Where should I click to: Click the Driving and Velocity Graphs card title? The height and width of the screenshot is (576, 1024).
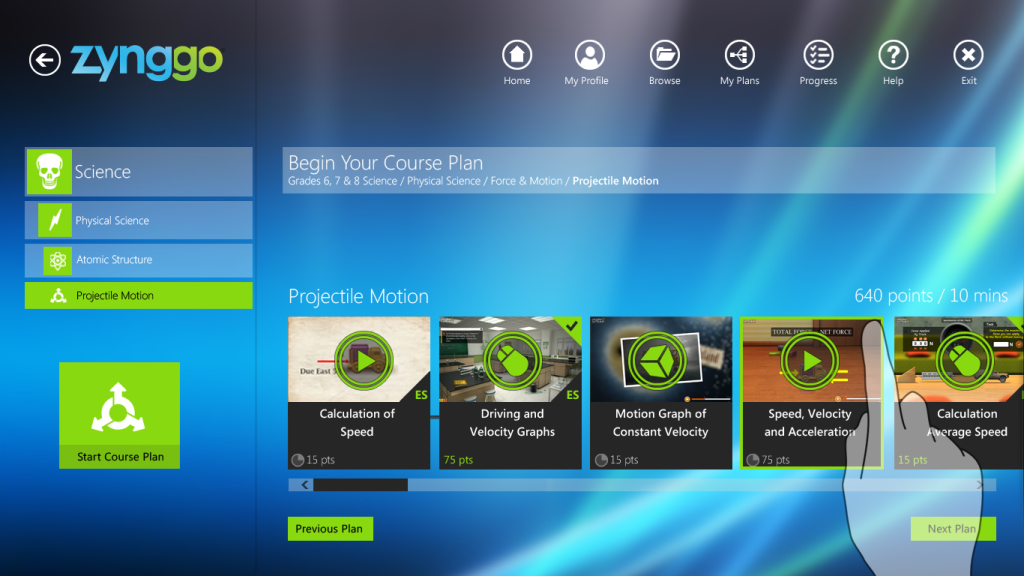pos(512,423)
